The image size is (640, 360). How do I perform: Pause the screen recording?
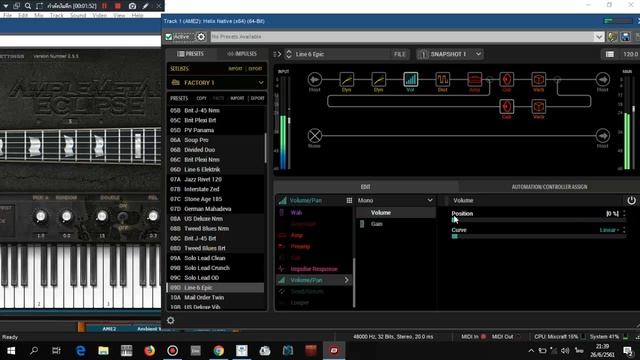(104, 6)
